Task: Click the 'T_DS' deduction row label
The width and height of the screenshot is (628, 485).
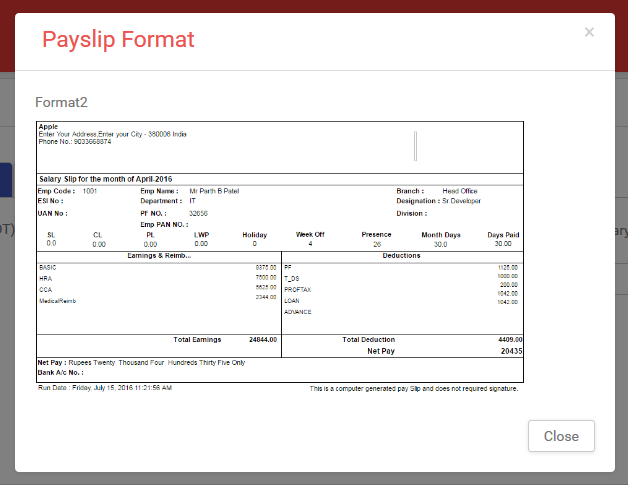Action: point(292,279)
